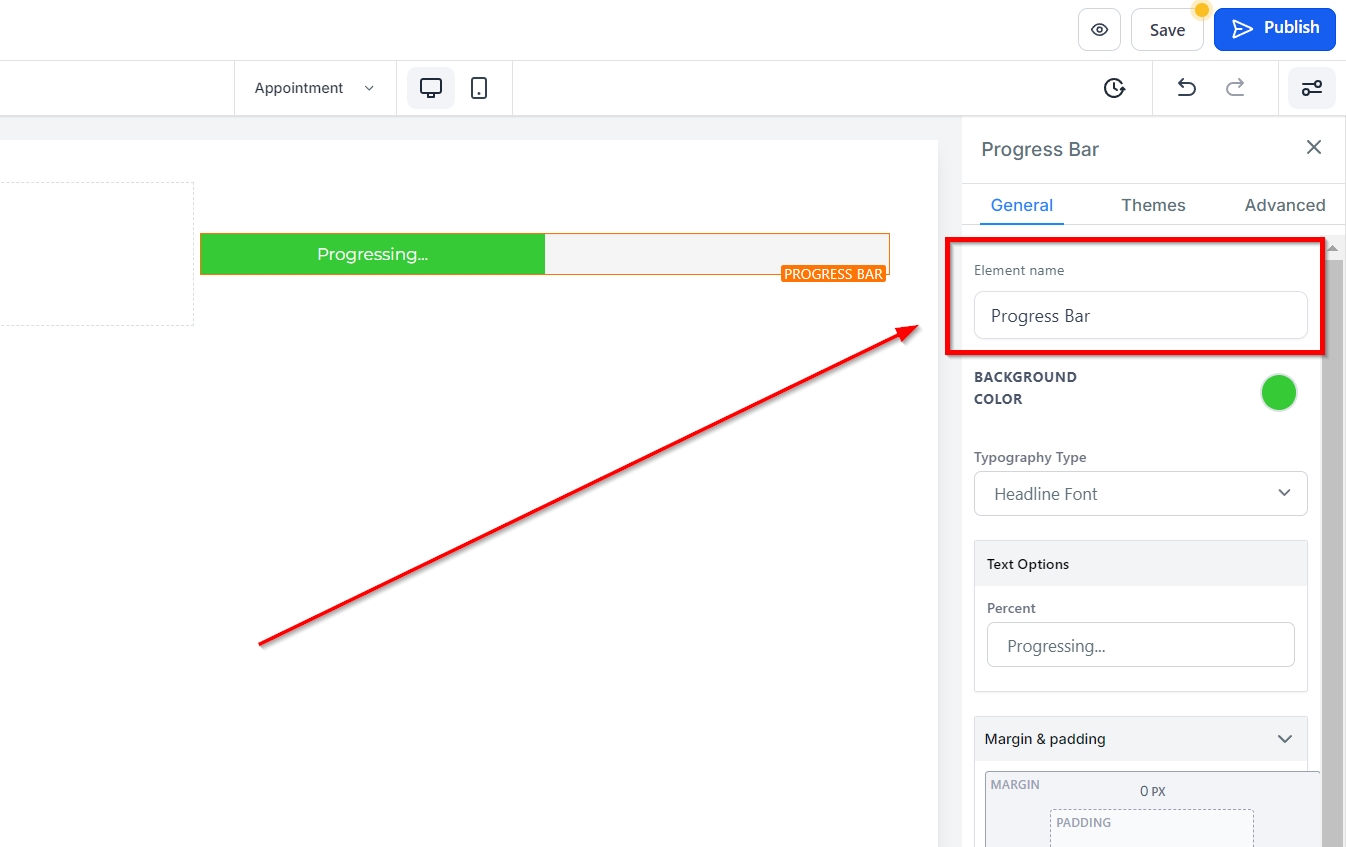Click the Save button
This screenshot has width=1346, height=847.
tap(1166, 30)
